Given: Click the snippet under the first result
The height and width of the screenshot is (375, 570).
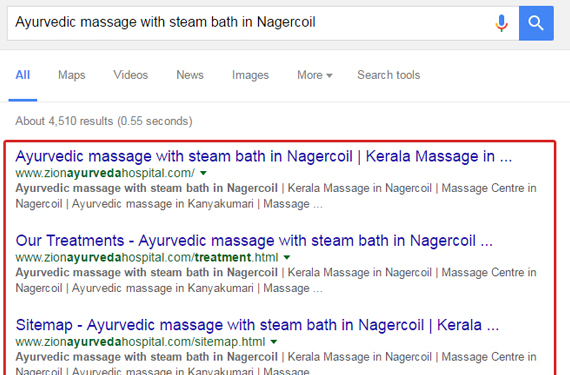Looking at the screenshot, I should pyautogui.click(x=276, y=196).
